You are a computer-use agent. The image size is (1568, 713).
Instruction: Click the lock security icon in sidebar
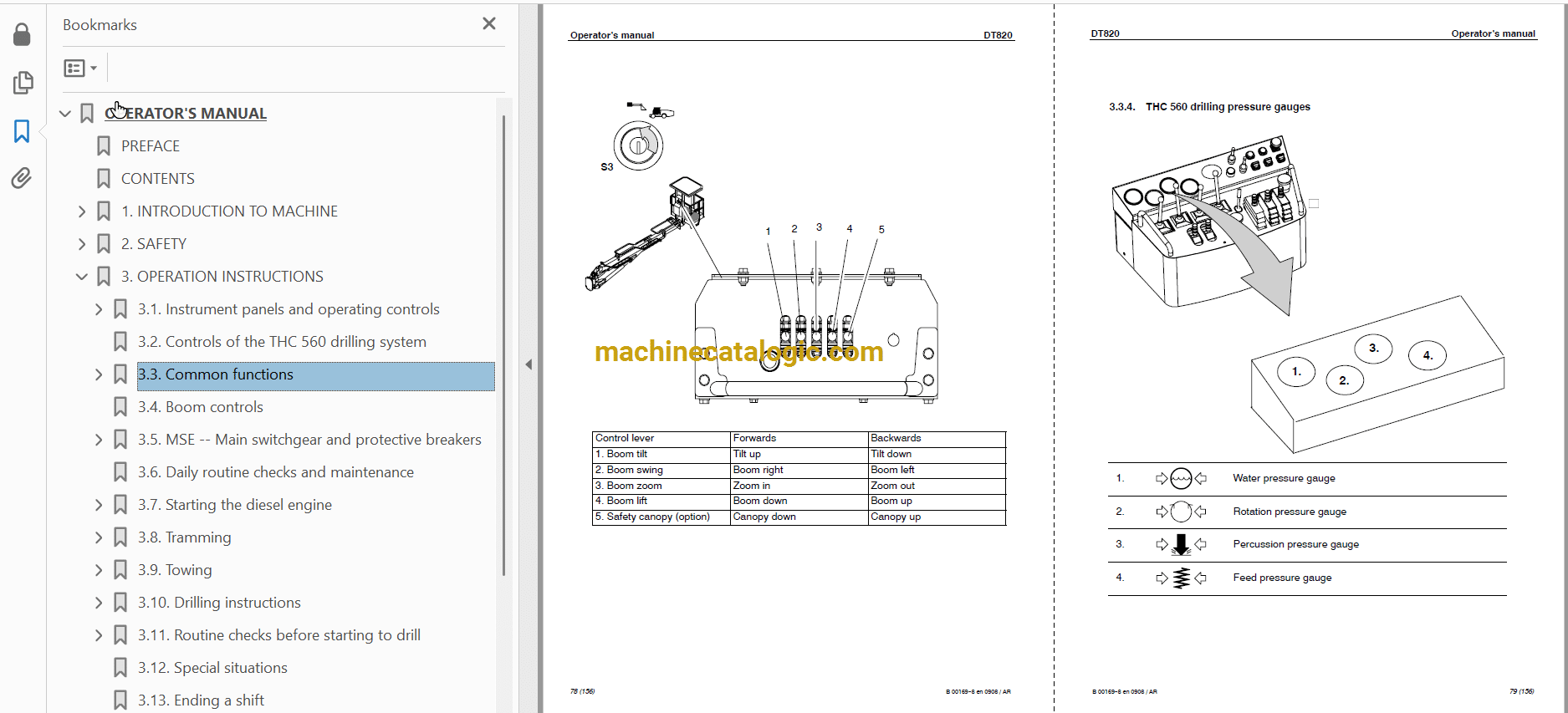pos(23,34)
